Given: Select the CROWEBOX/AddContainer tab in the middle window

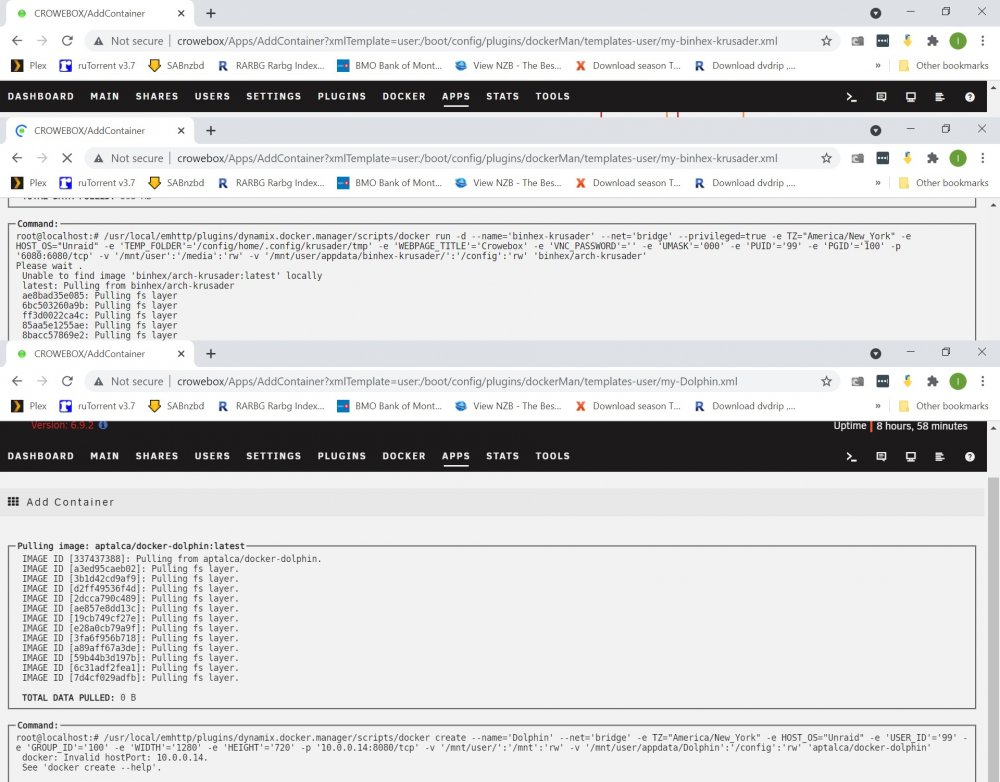Looking at the screenshot, I should pos(99,131).
